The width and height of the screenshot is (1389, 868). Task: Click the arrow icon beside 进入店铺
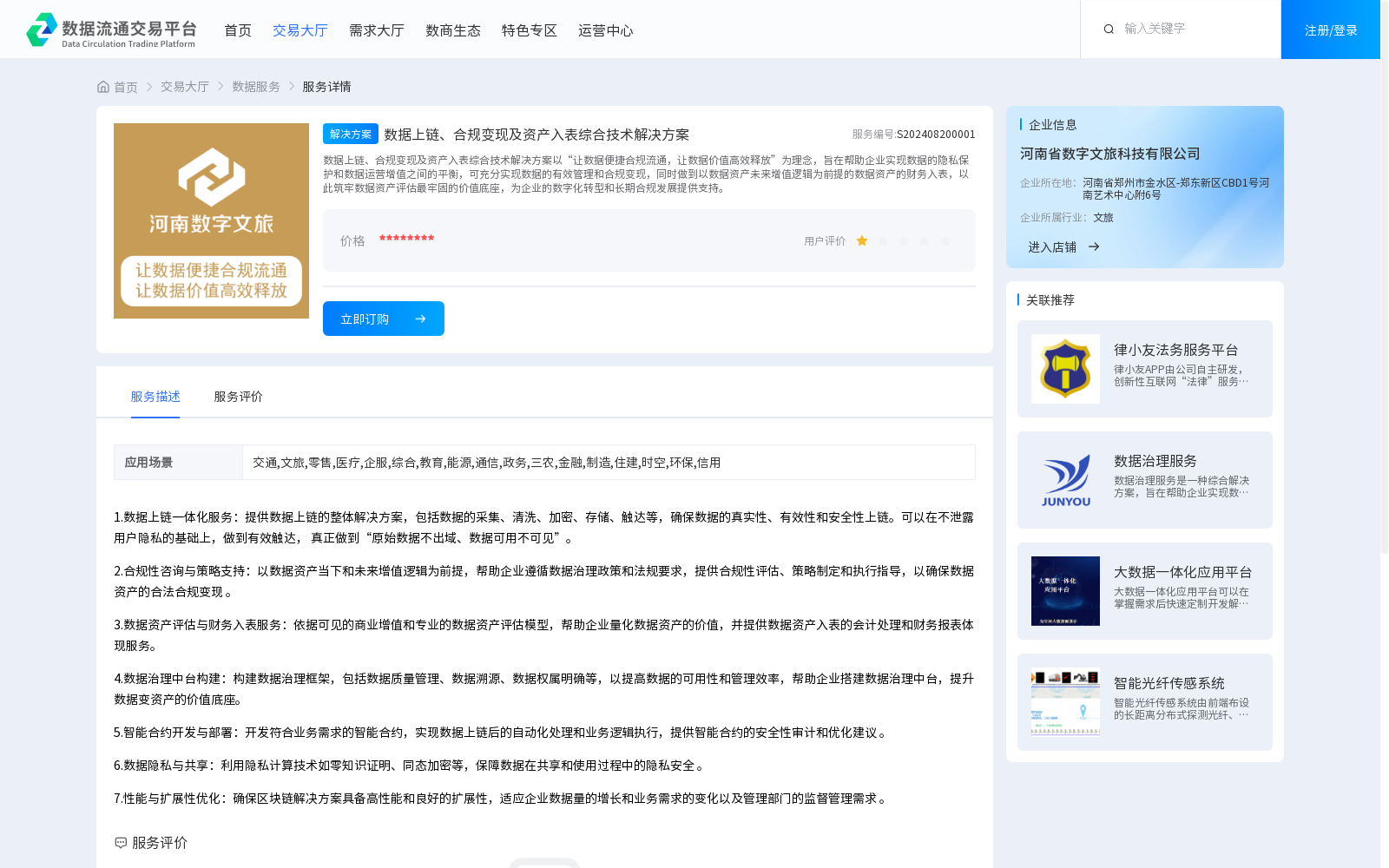tap(1094, 247)
